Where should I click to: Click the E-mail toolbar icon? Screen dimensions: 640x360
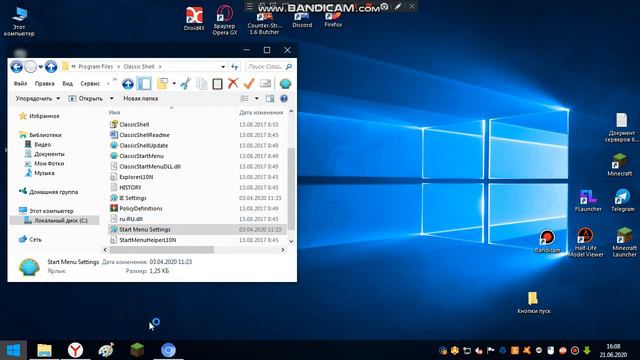coord(266,84)
